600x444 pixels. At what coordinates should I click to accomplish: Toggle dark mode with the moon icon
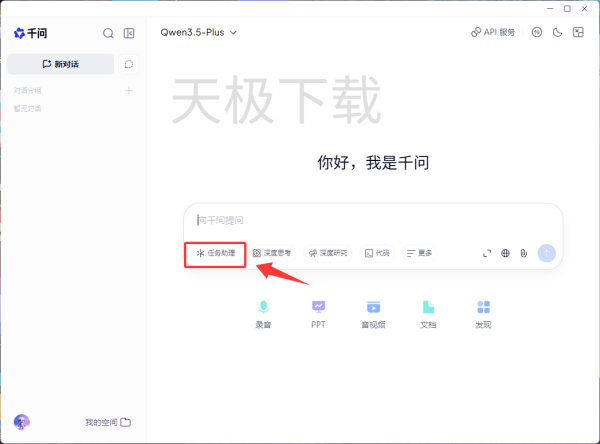point(557,32)
